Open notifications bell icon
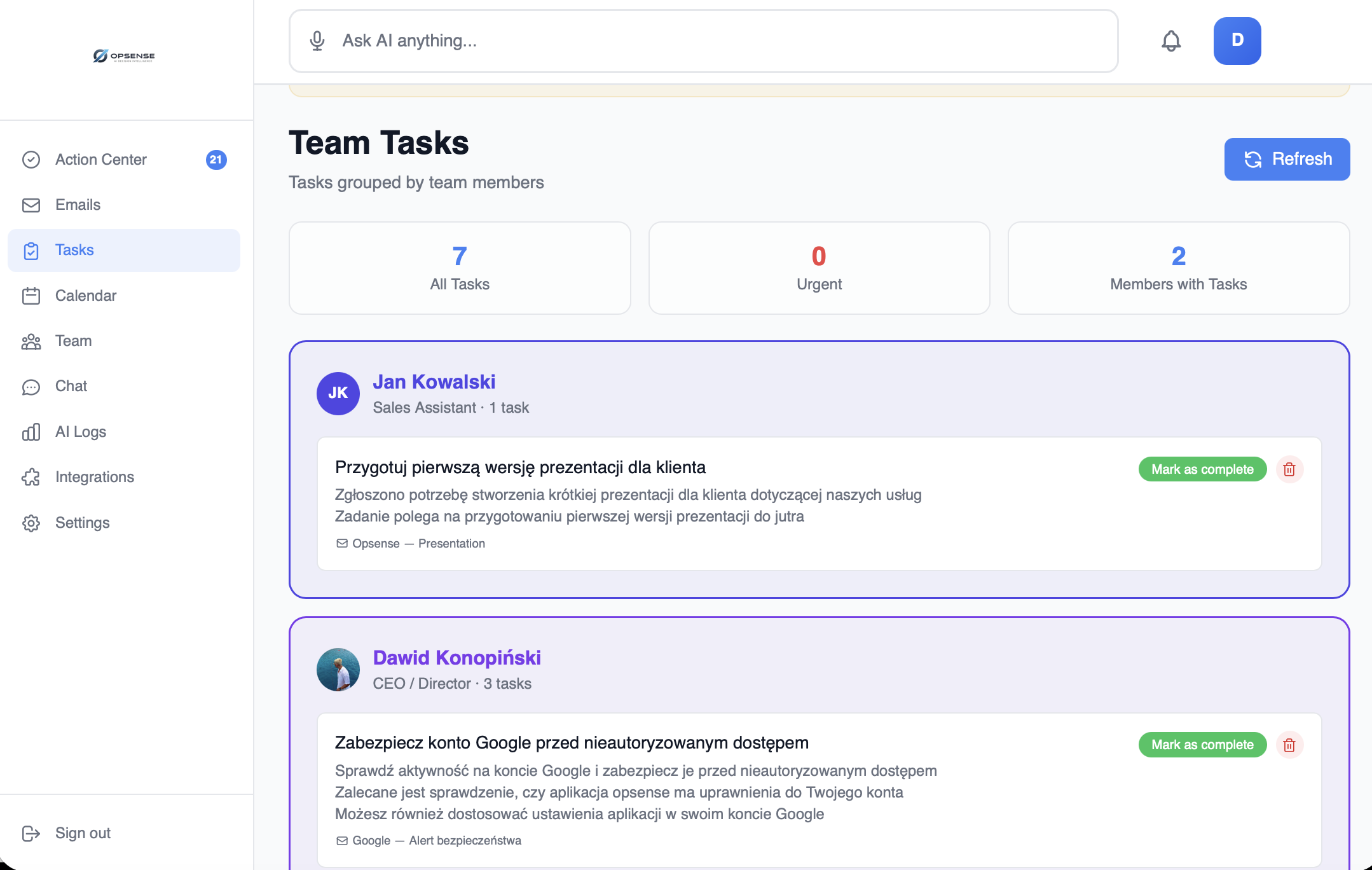Screen dimensions: 1372x870 coord(1170,41)
